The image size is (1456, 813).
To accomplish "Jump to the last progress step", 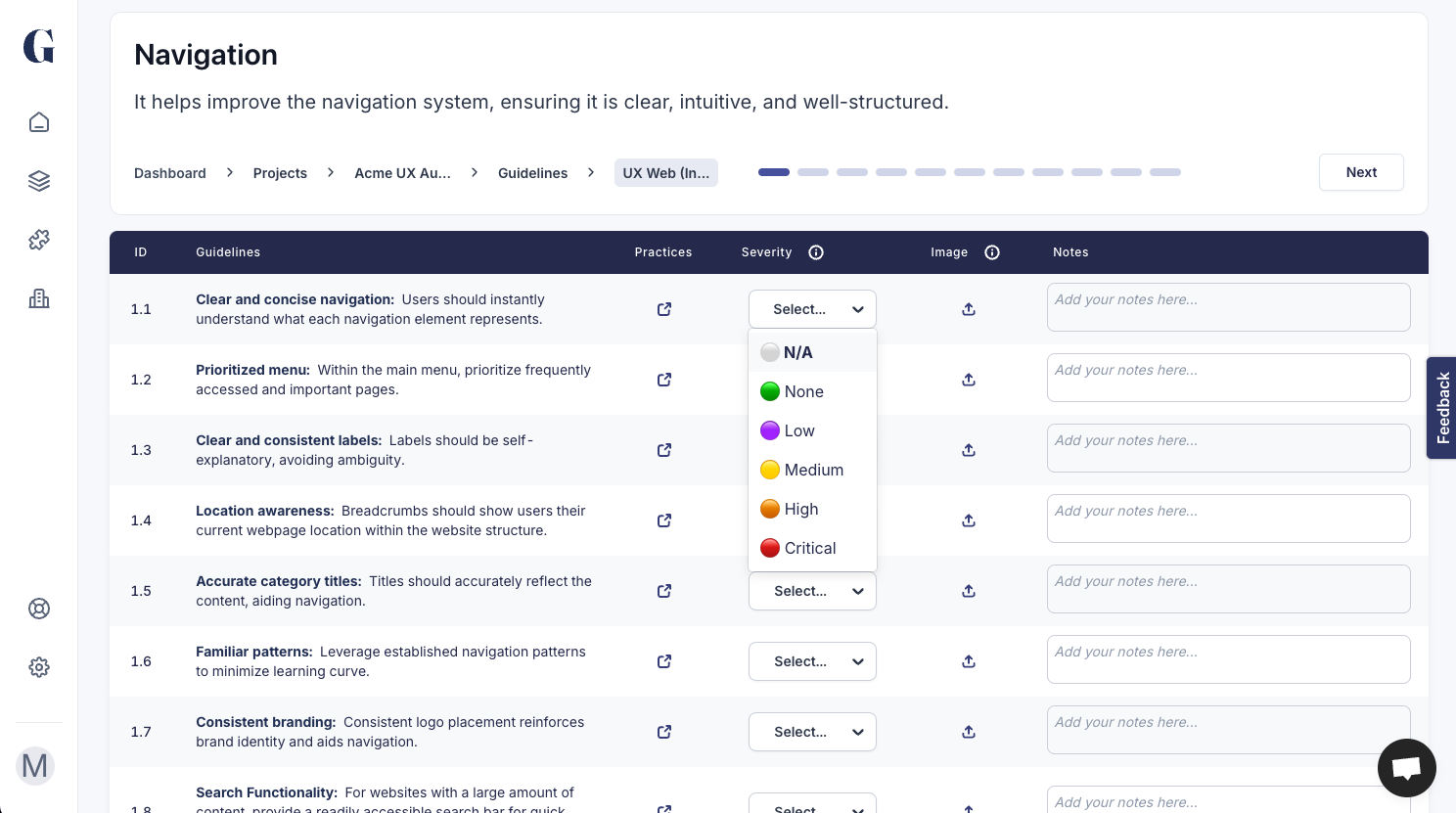I will 1165,172.
